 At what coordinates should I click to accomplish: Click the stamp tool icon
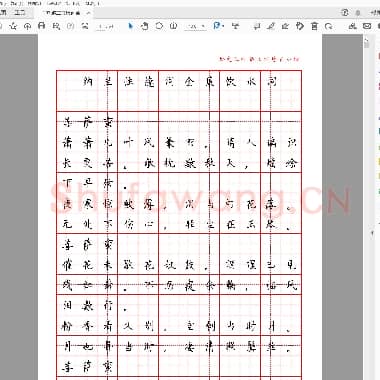point(300,26)
